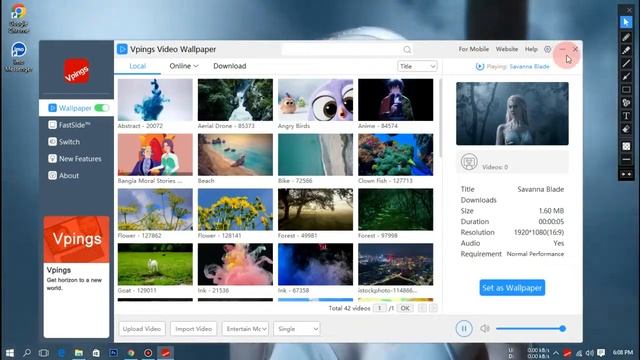
Task: Open the Videos: 0 playlist icon
Action: pos(469,162)
